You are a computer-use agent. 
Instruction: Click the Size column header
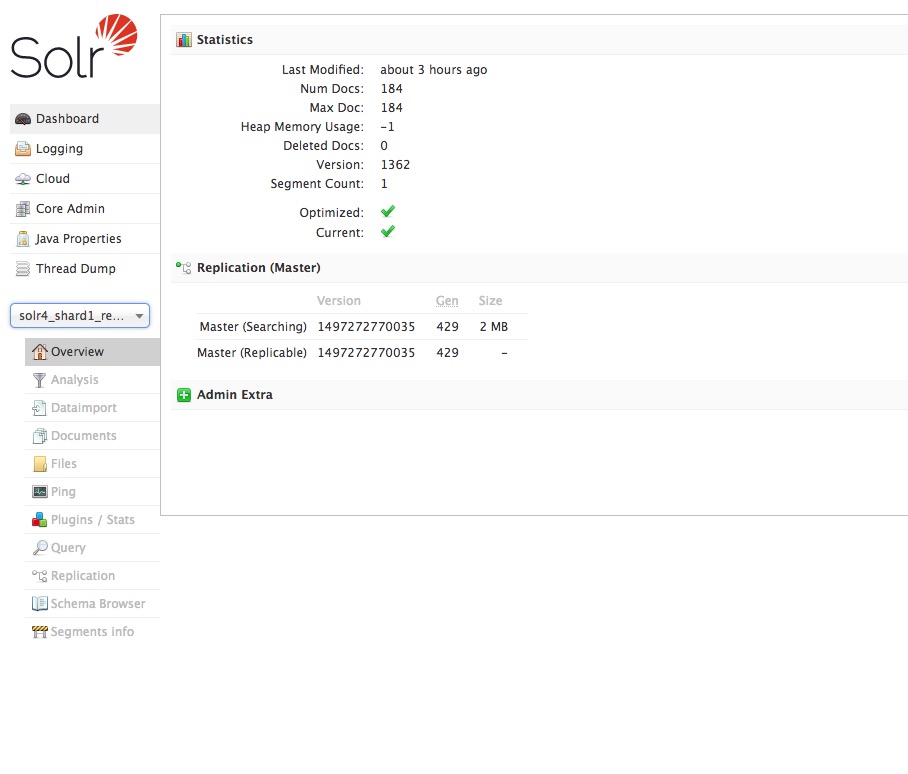click(x=490, y=300)
